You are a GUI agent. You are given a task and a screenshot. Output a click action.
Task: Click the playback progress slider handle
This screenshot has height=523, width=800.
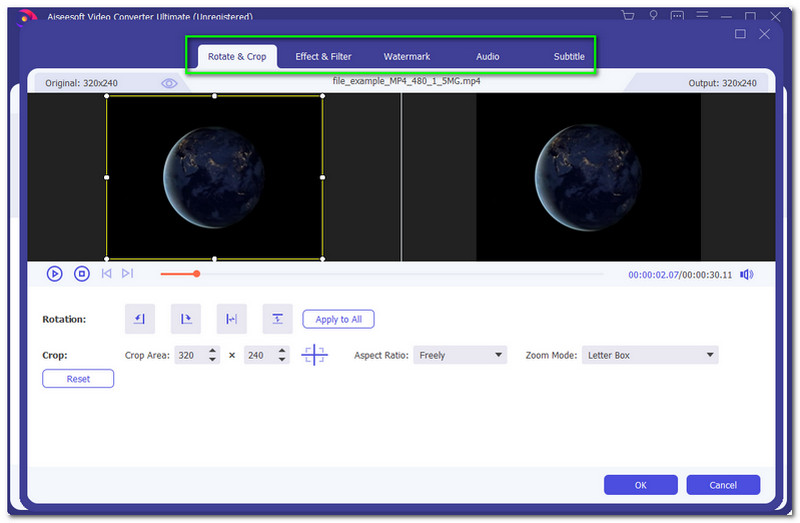tap(196, 274)
